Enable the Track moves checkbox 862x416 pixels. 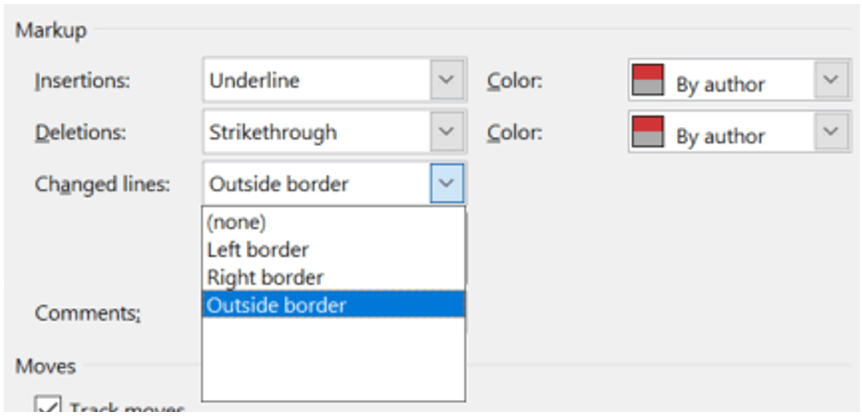(47, 407)
